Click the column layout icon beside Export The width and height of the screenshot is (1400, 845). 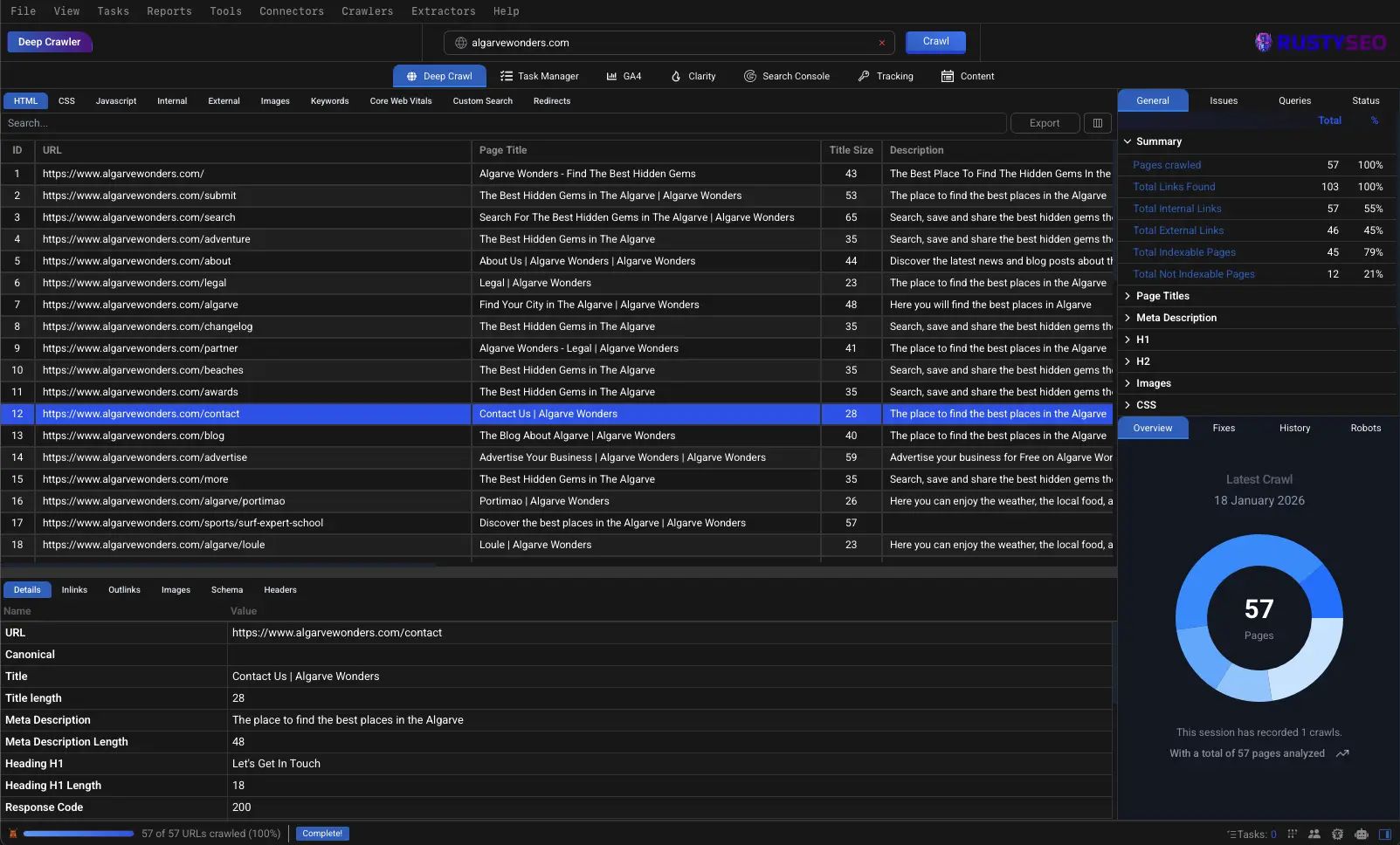click(x=1097, y=122)
